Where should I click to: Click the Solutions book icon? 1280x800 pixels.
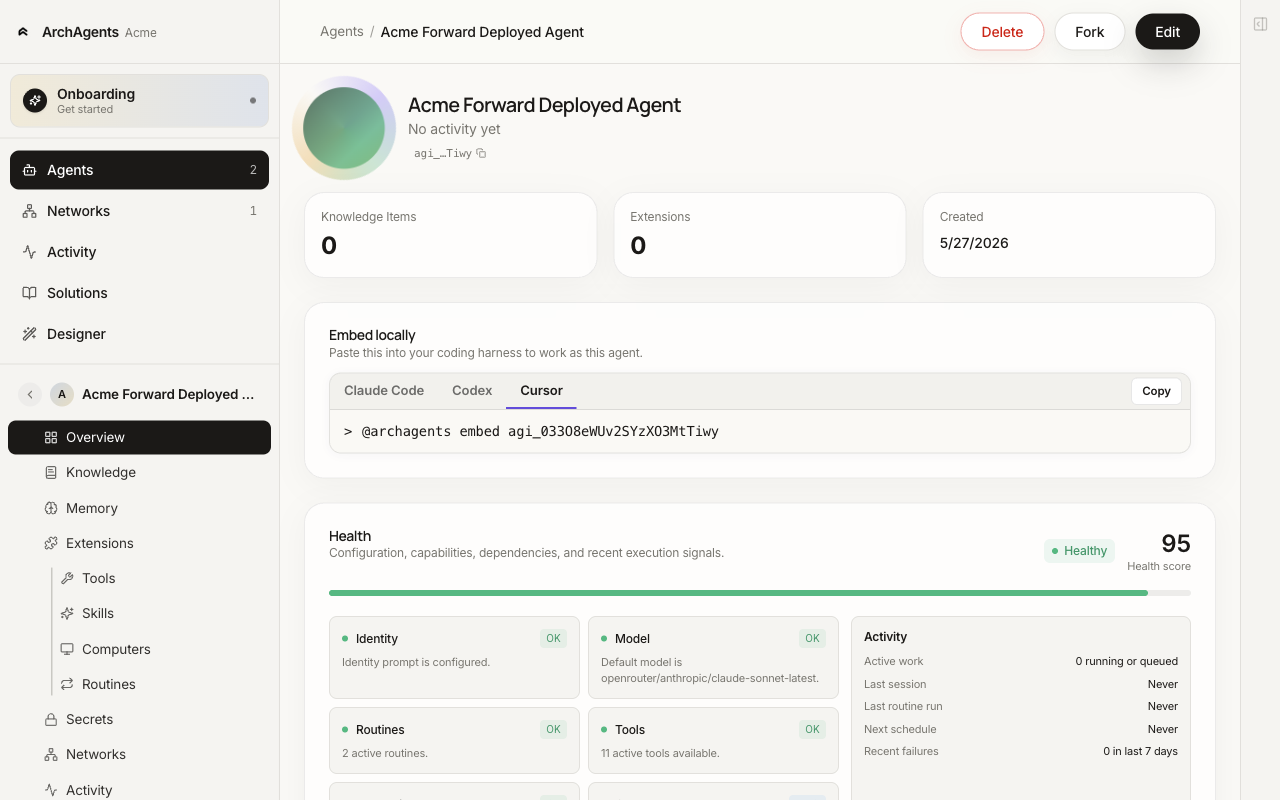pyautogui.click(x=30, y=293)
